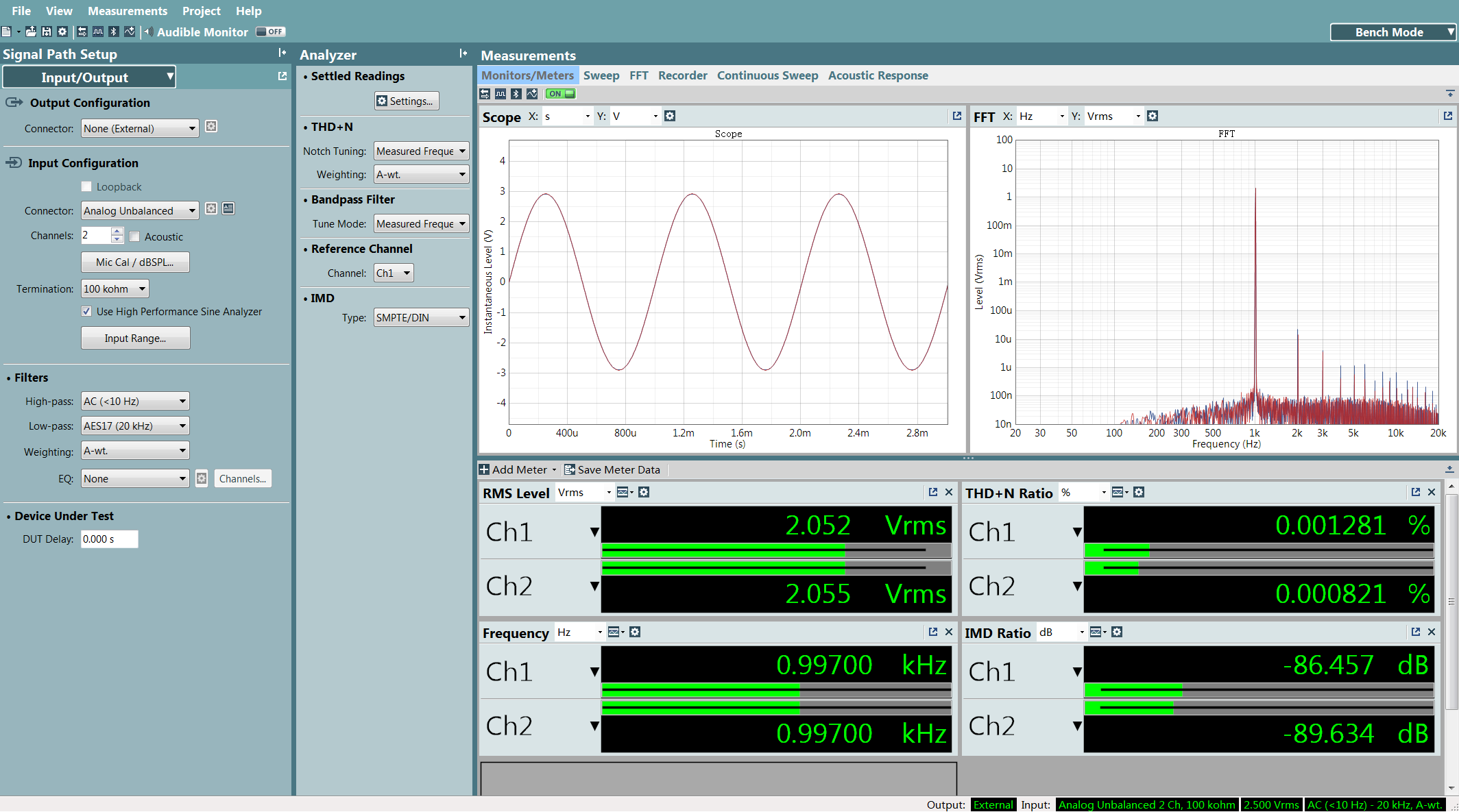Screen dimensions: 1459x812
Task: Open the Low-pass AES17 filter dropdown
Action: [135, 426]
